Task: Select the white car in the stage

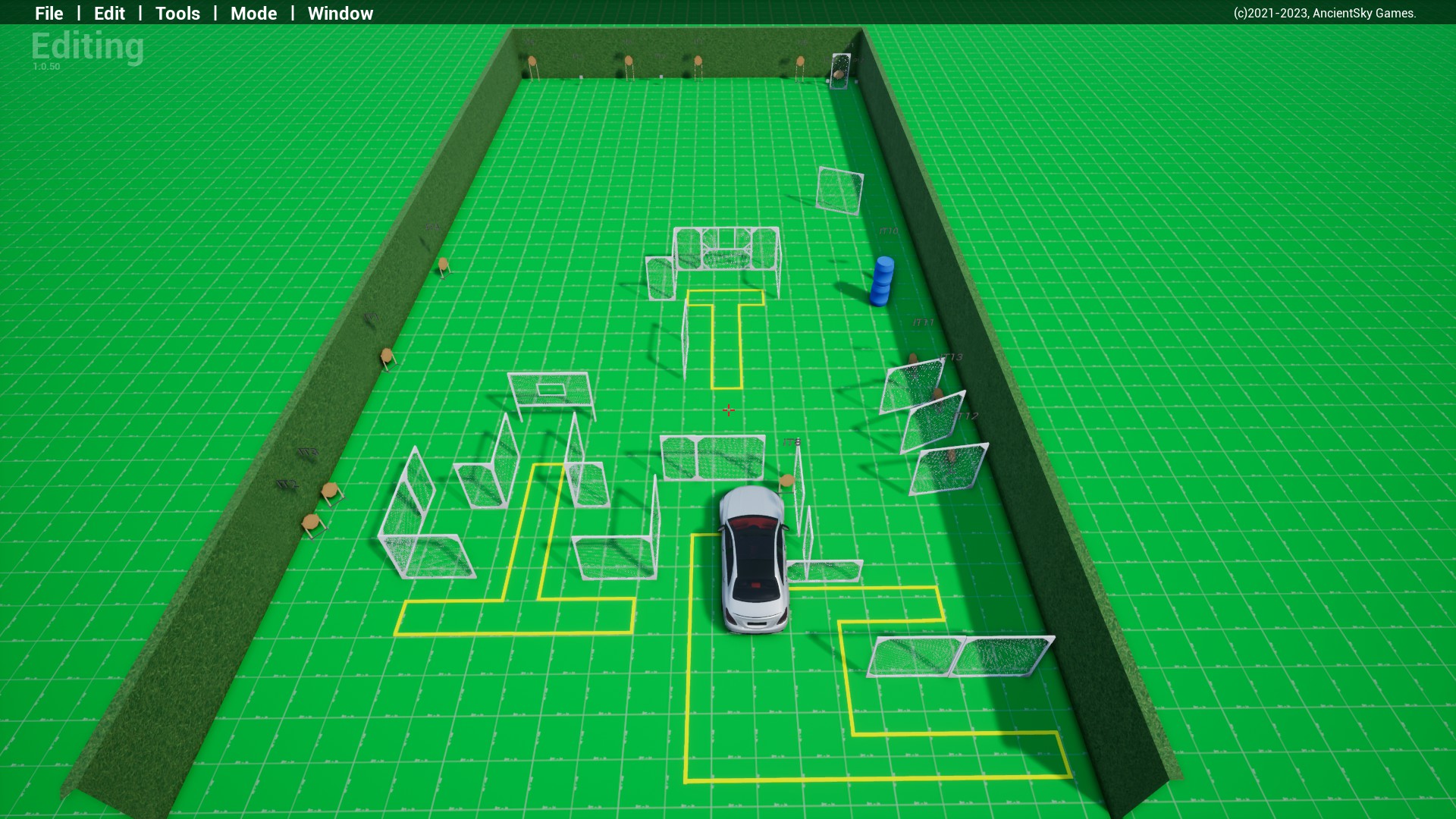Action: point(752,561)
